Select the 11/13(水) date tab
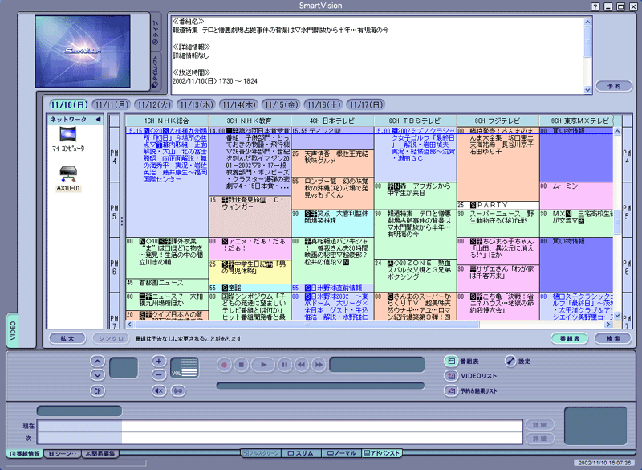 point(196,105)
